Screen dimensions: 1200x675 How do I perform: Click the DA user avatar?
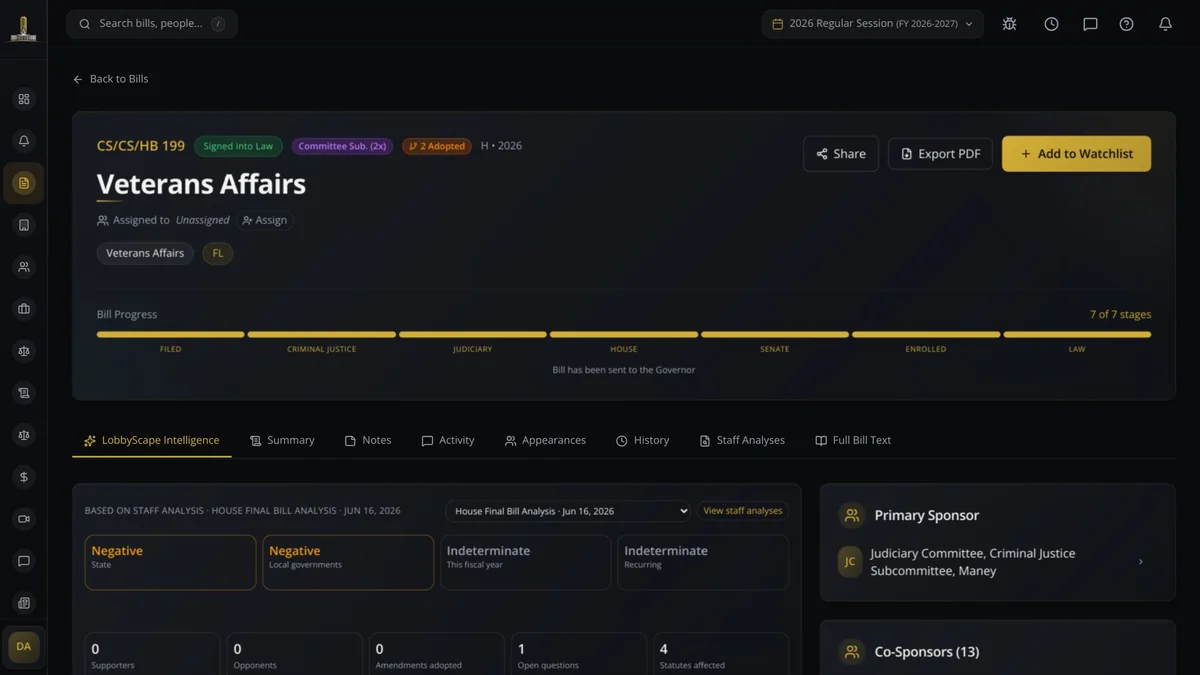(24, 647)
